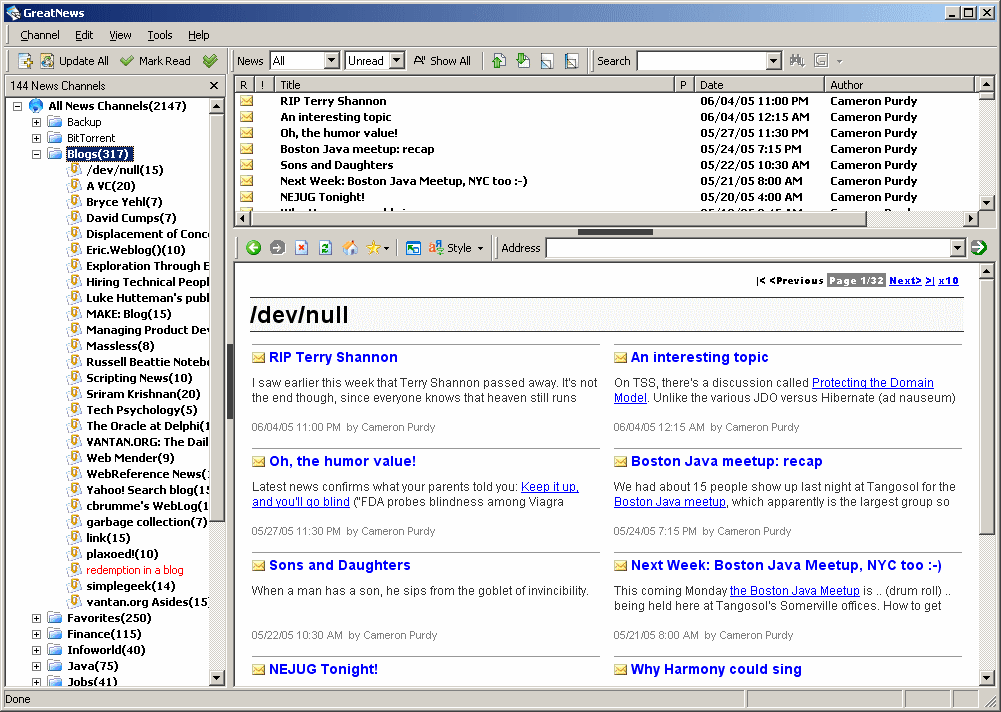The height and width of the screenshot is (712, 1001).
Task: Click the envelope icon beside Boston Java meetup: recap article
Action: 621,462
